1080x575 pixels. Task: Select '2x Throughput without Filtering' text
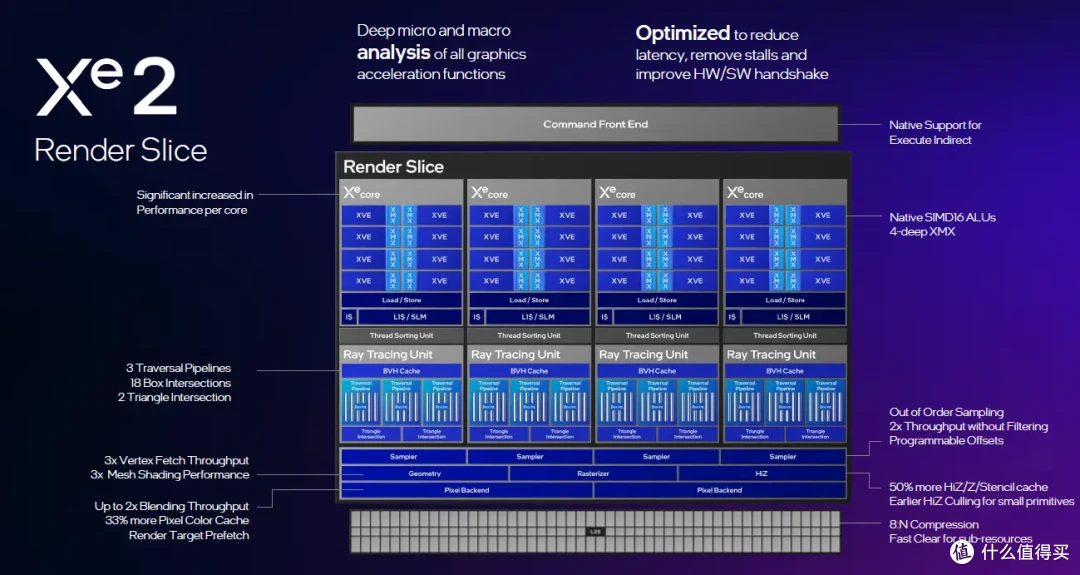968,426
